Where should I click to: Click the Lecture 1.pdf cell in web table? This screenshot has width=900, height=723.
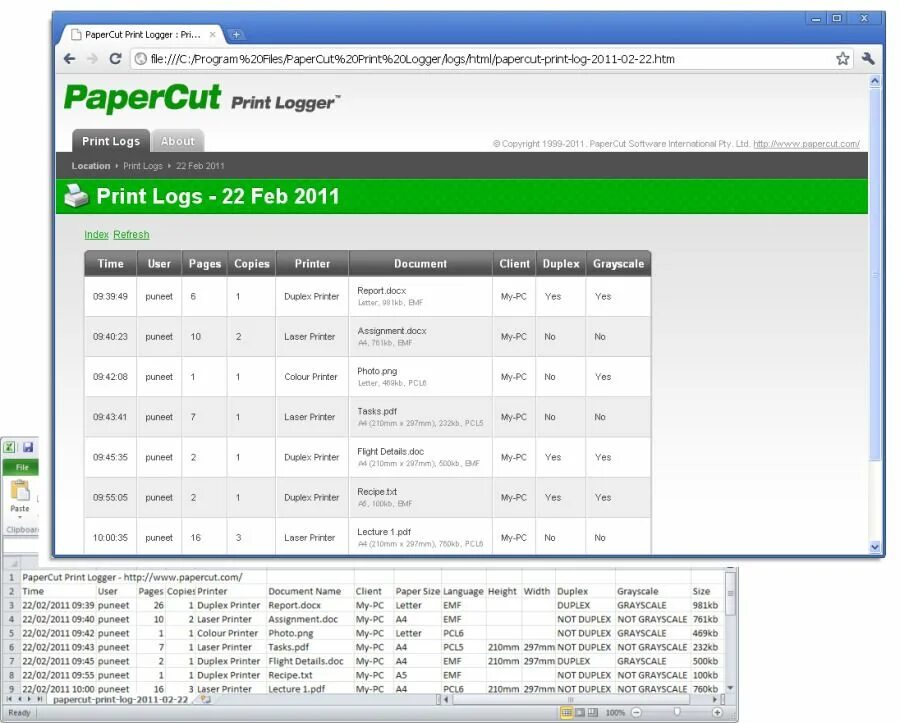(x=420, y=537)
